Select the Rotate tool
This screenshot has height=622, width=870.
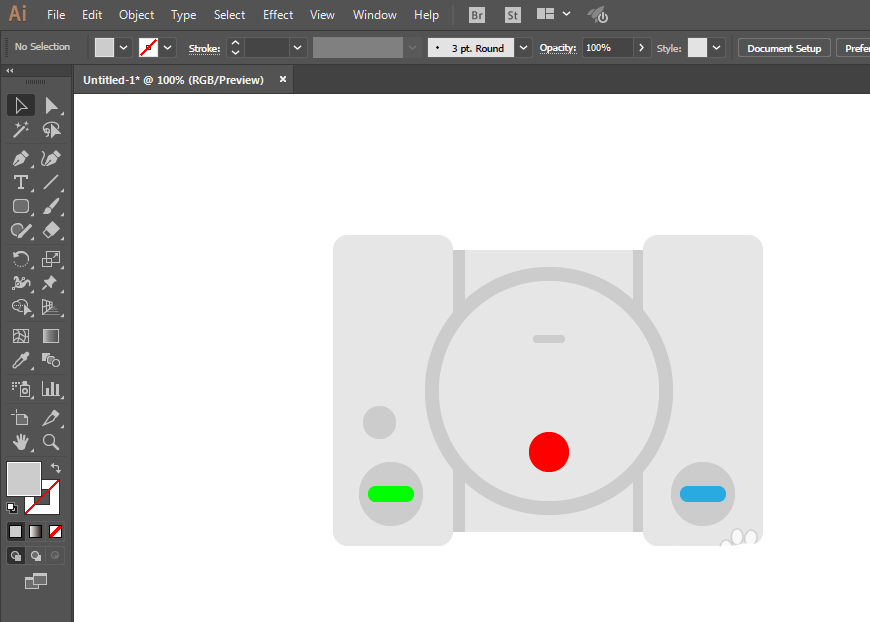pyautogui.click(x=21, y=259)
